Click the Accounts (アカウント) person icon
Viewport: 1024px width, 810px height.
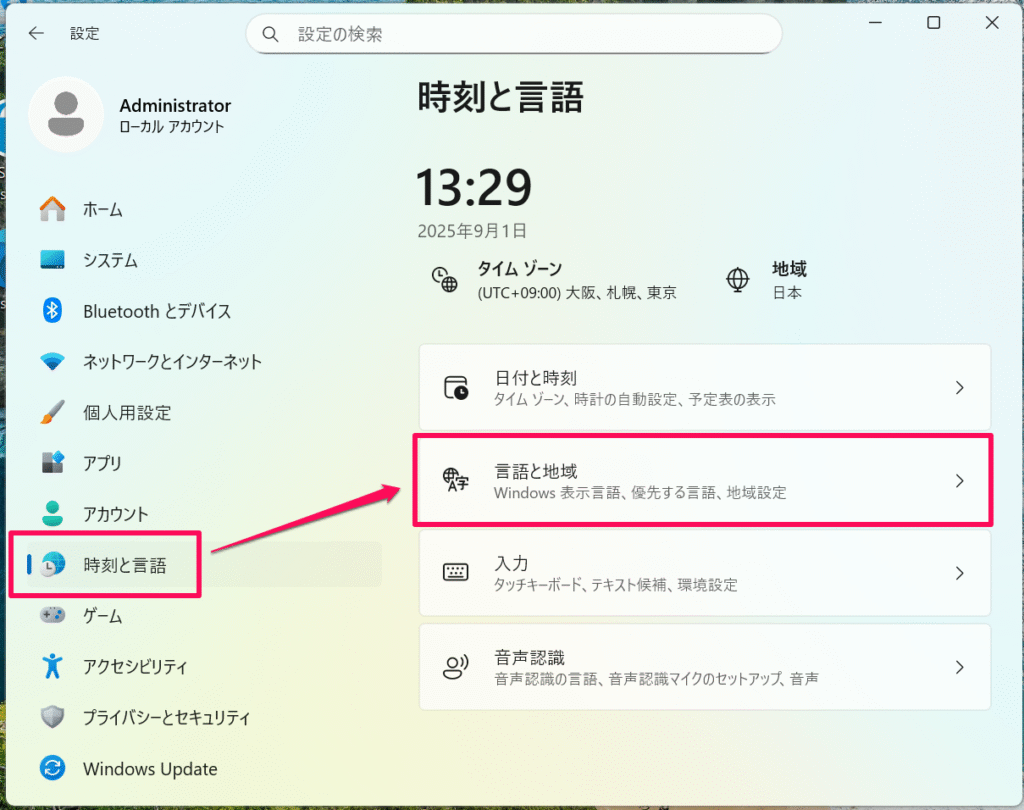(52, 514)
